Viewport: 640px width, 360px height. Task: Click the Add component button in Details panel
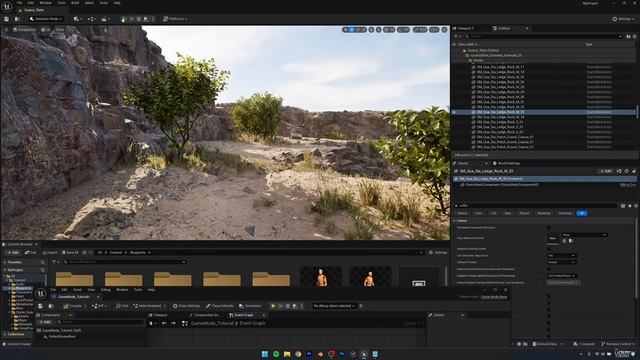(x=605, y=171)
